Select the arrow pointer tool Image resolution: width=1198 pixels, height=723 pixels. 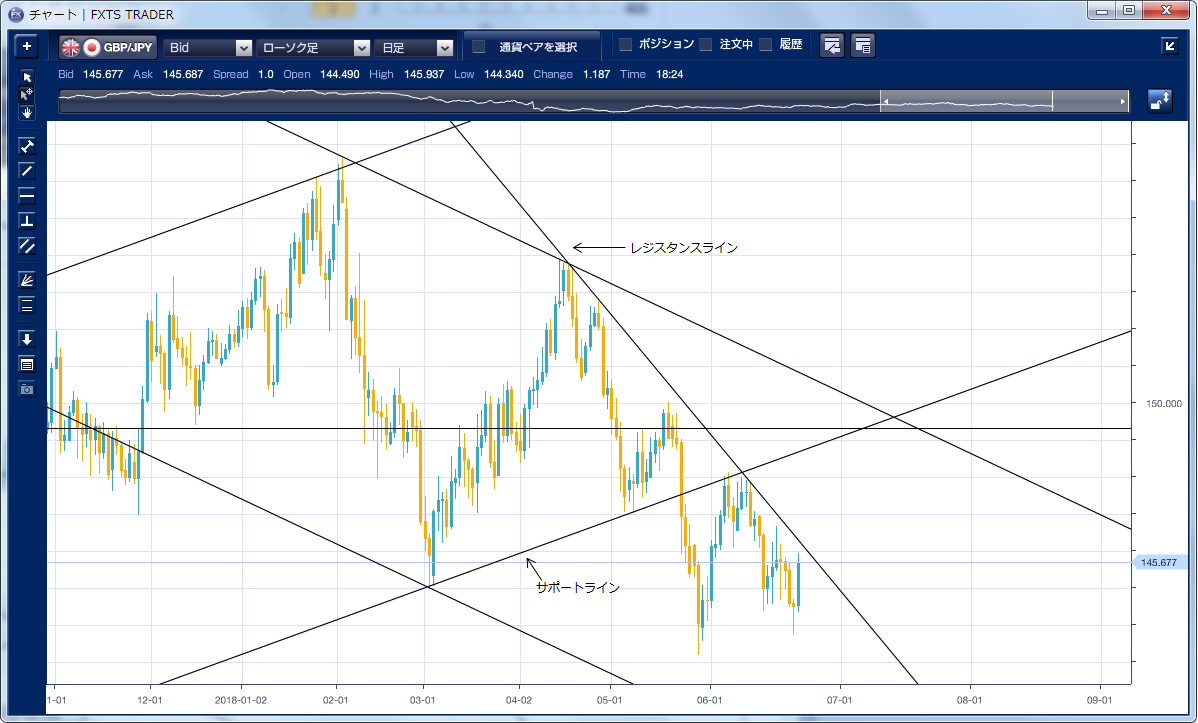point(27,77)
